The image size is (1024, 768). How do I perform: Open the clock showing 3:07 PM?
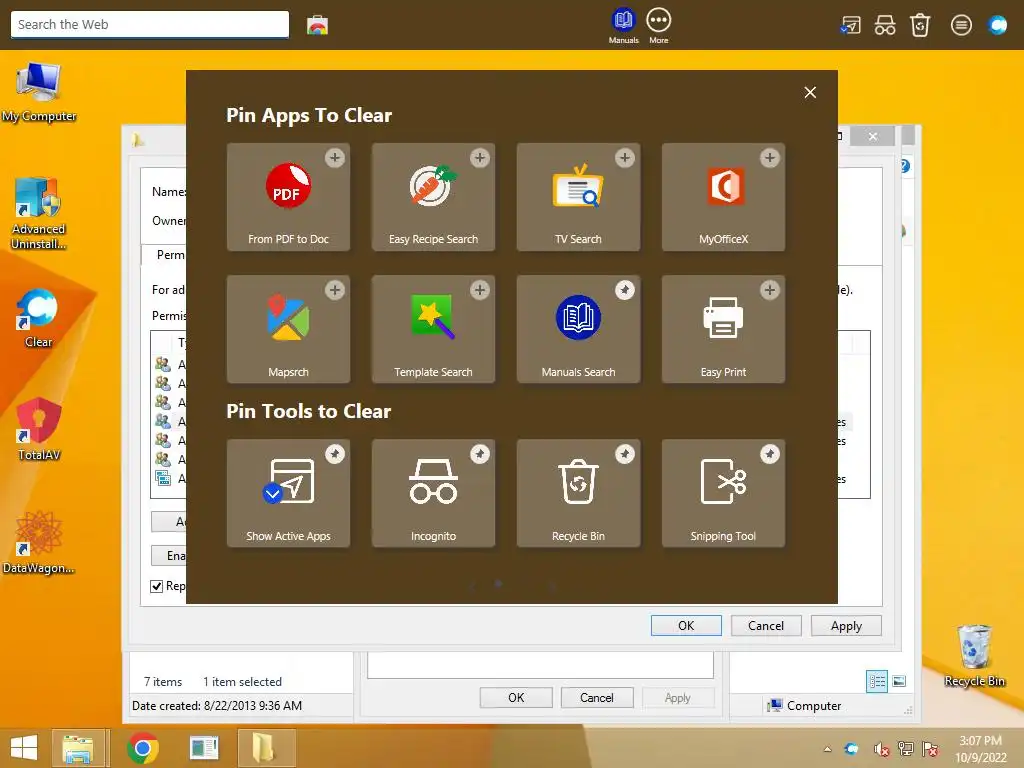coord(980,749)
